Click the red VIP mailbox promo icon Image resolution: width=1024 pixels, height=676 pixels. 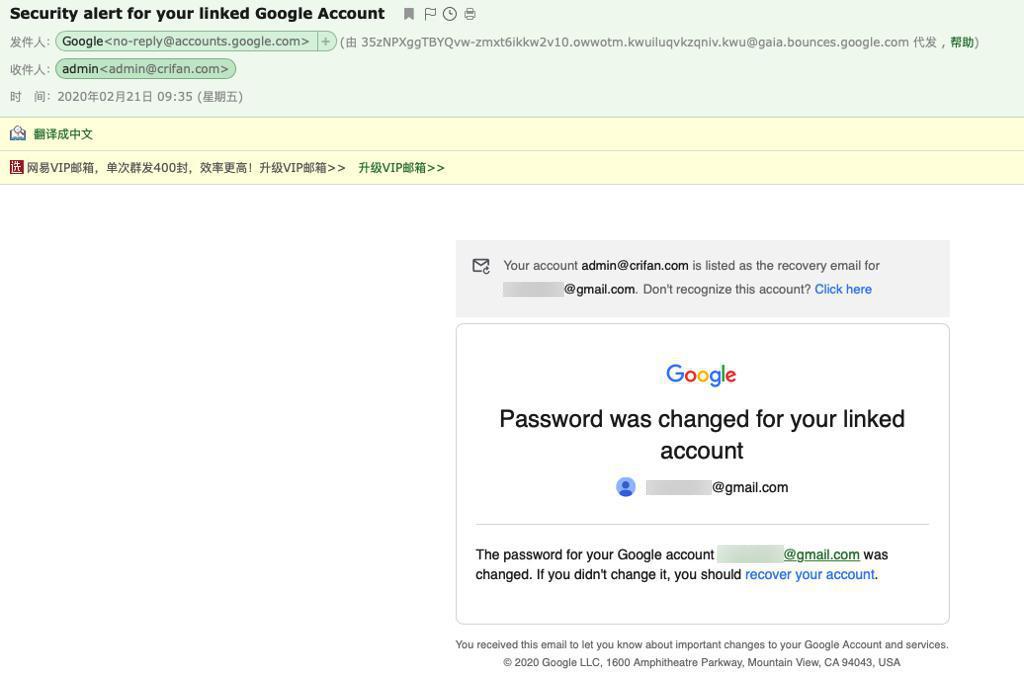tap(16, 168)
